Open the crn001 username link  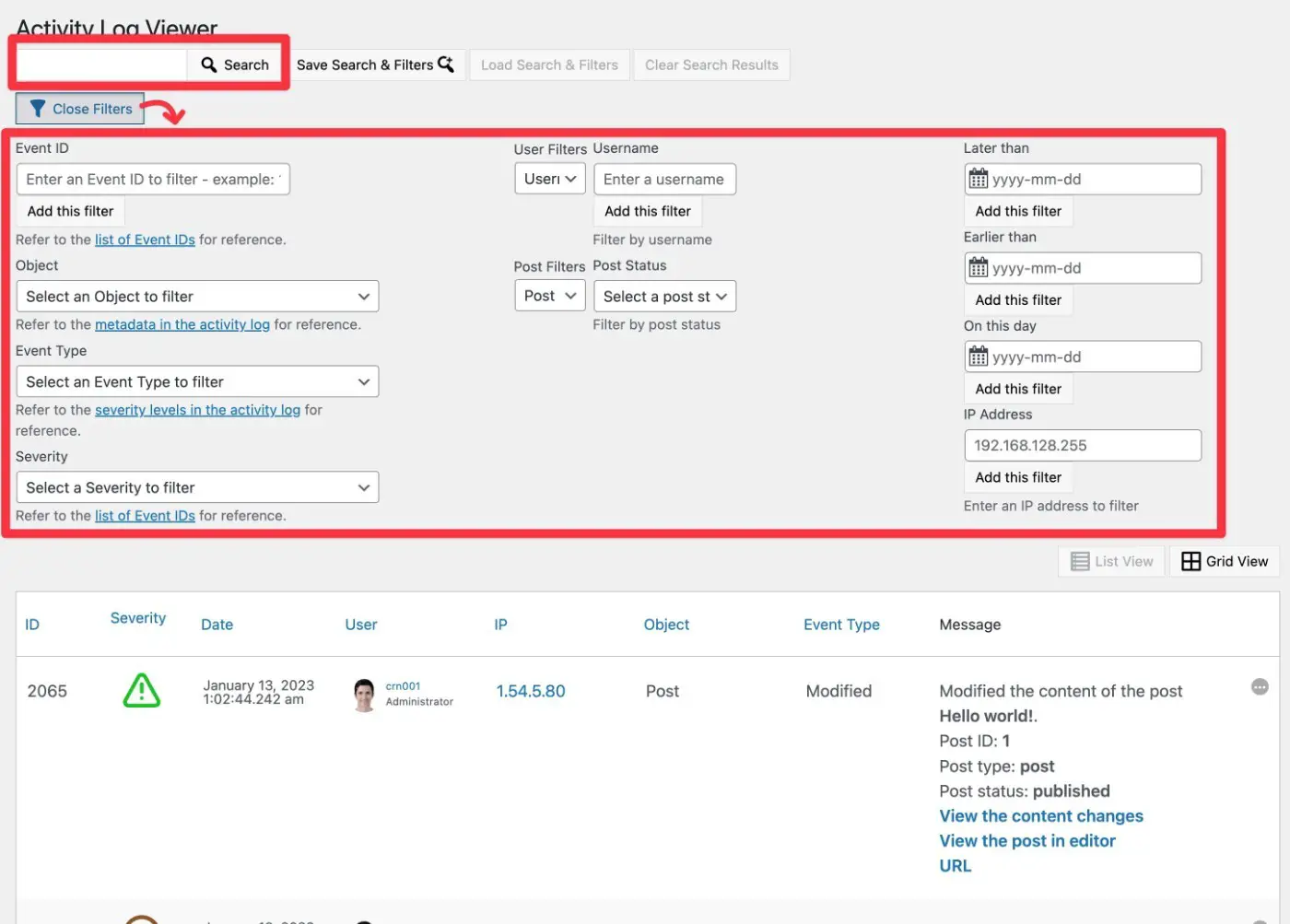403,686
